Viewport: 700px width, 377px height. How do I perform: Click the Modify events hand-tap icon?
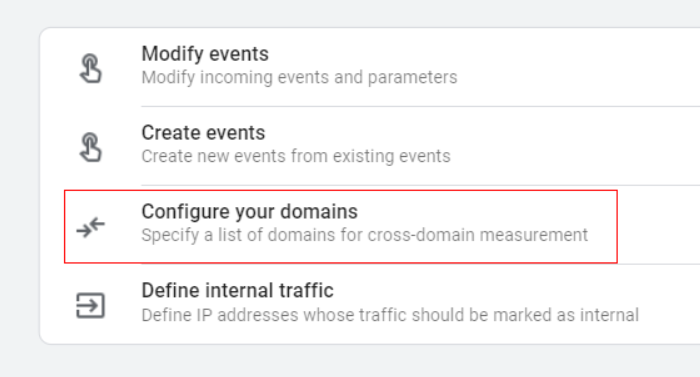[x=91, y=68]
